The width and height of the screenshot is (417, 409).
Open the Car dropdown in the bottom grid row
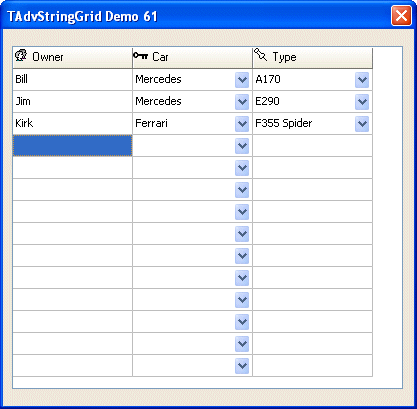242,366
